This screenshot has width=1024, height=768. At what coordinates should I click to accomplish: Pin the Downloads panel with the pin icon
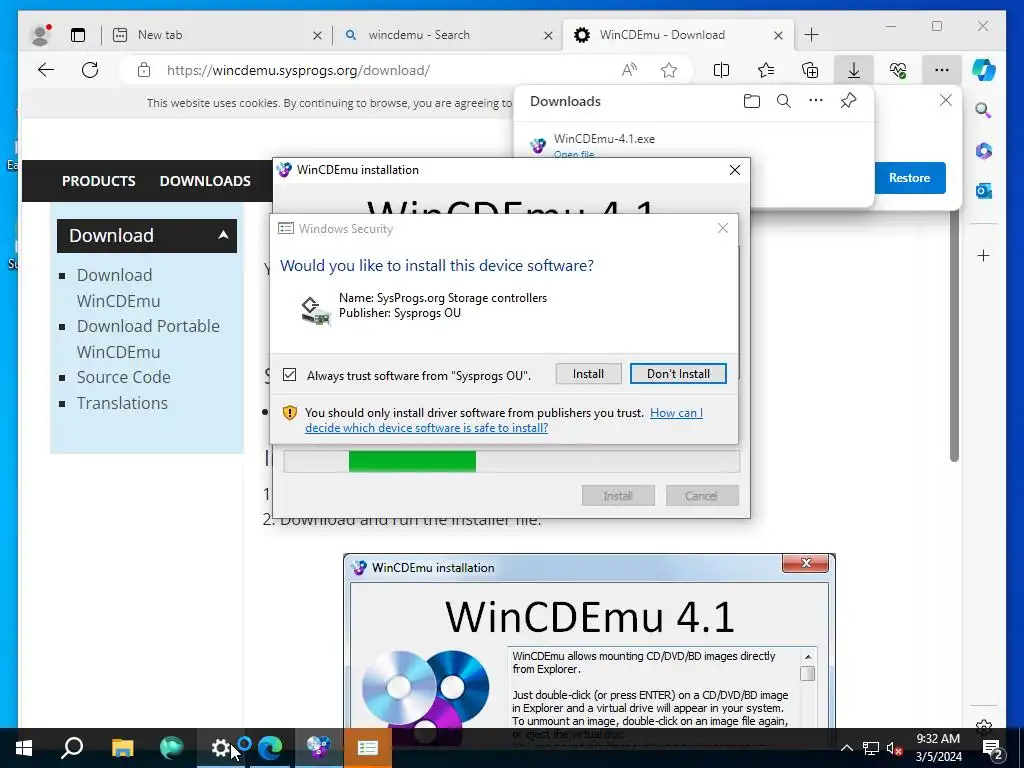pos(848,101)
